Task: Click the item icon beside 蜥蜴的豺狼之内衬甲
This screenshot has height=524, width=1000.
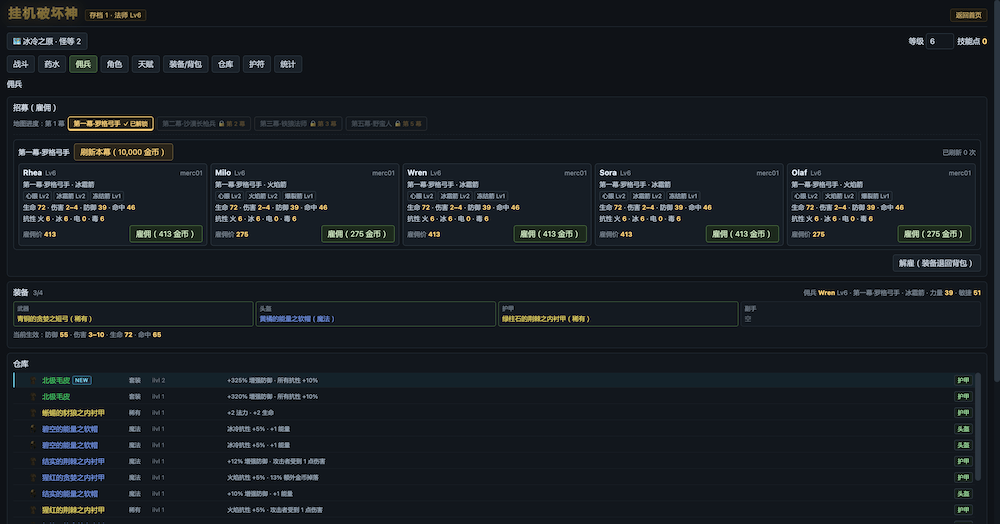Action: tap(34, 413)
